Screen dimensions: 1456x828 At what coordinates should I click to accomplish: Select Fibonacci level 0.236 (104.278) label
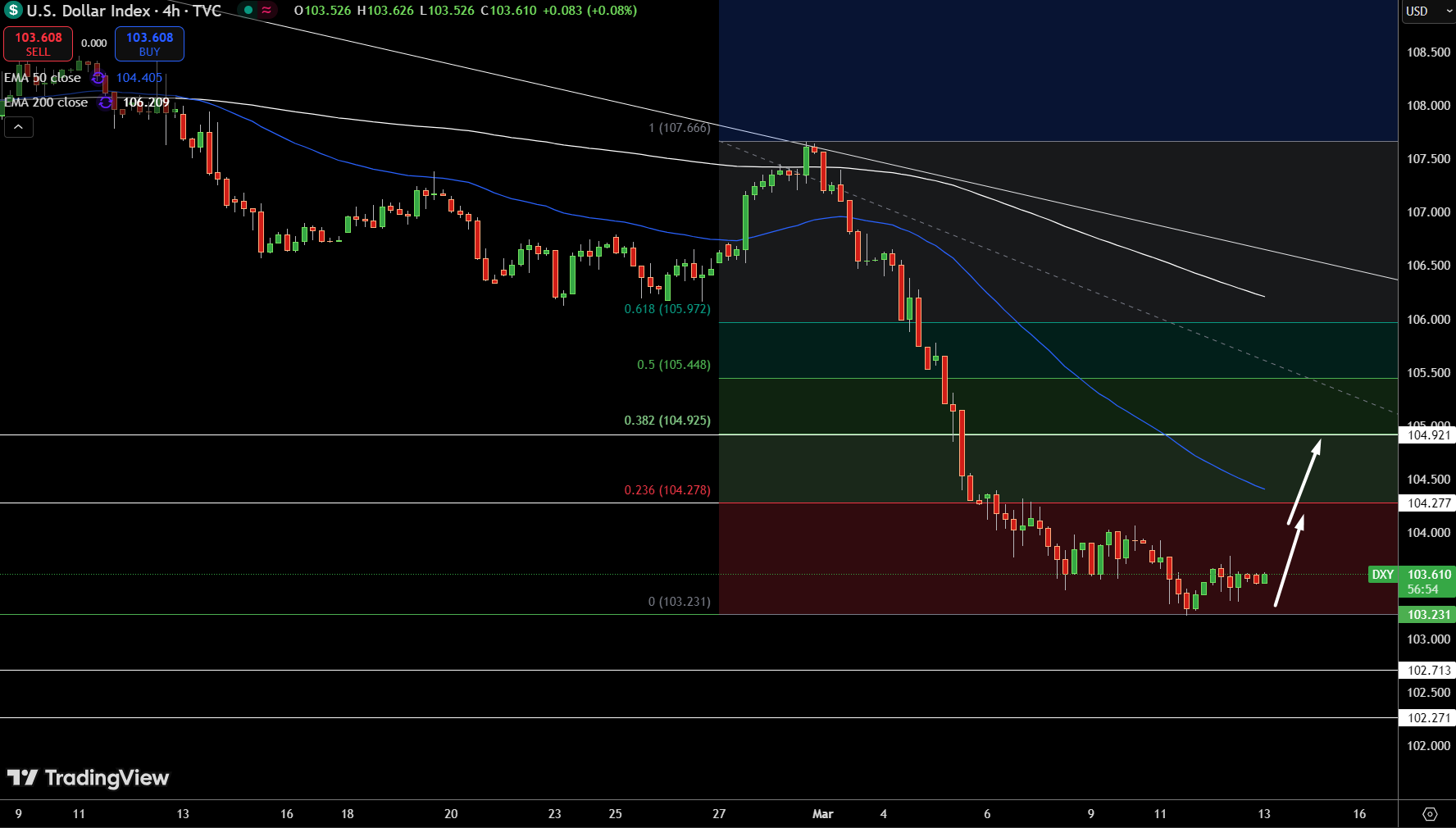667,490
